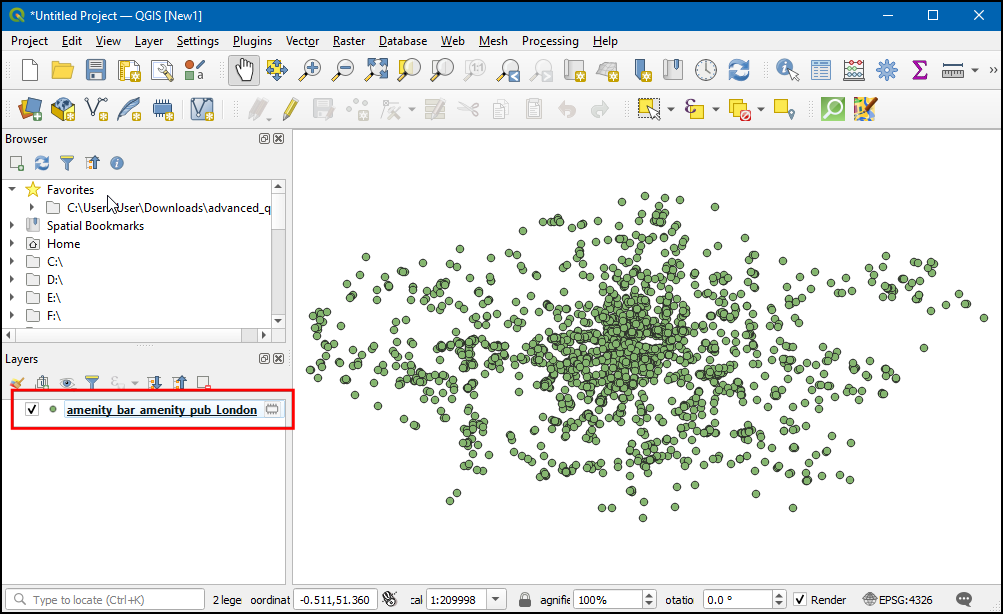
Task: Click the Zoom In magnifier tool
Action: 311,70
